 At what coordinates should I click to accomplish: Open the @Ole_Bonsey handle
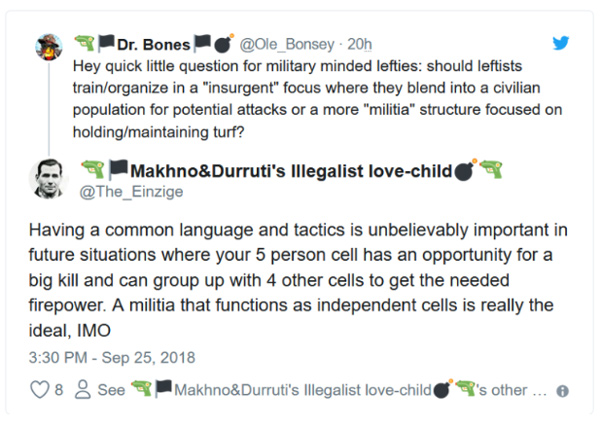coord(289,44)
